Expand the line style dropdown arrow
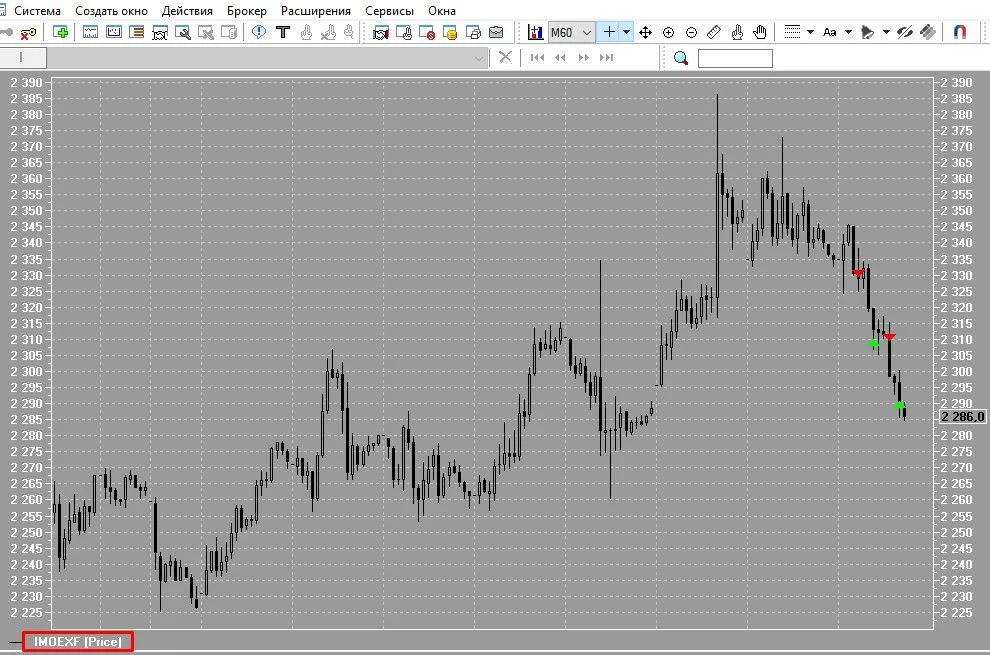 [x=810, y=32]
